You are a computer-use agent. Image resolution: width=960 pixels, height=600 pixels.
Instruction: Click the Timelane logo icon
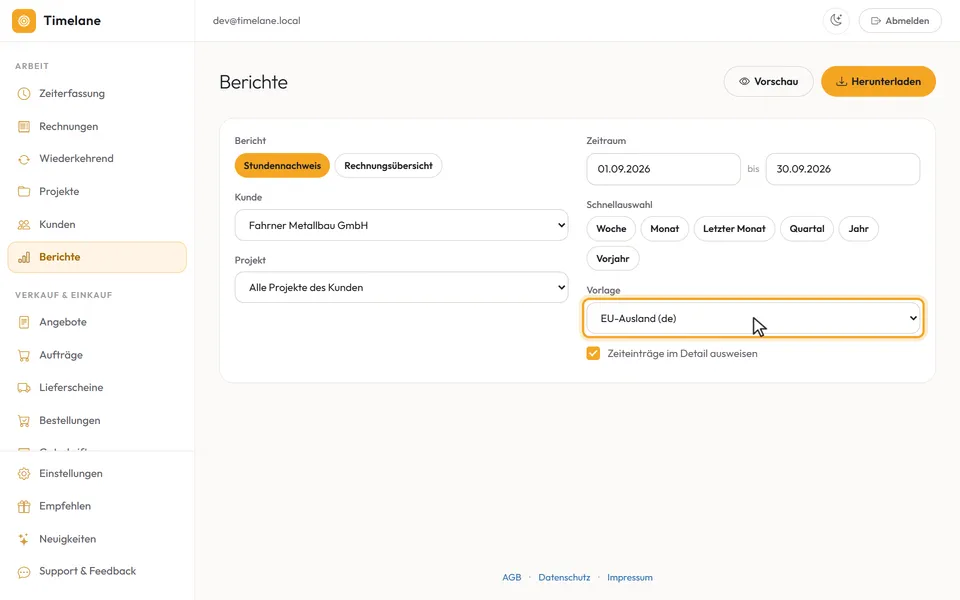coord(24,21)
